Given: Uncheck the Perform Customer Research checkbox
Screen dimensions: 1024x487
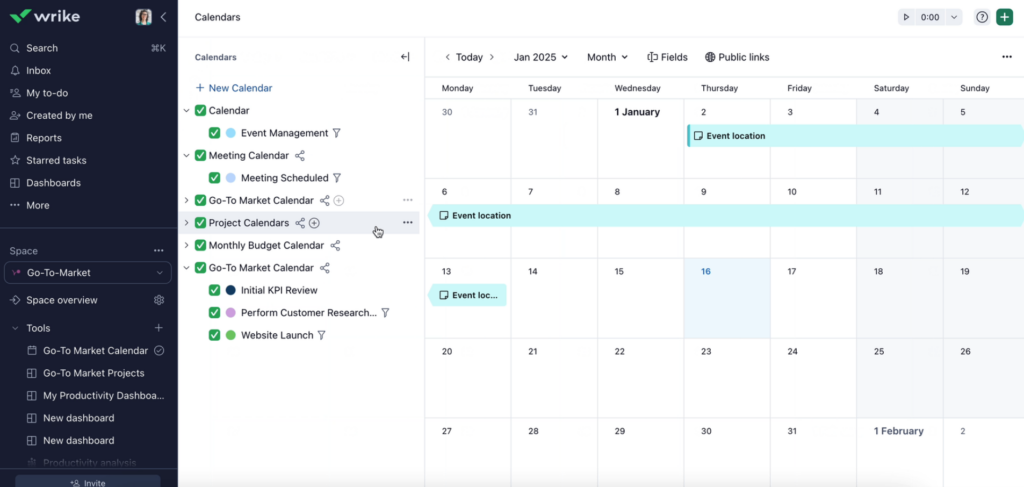Looking at the screenshot, I should (x=214, y=313).
